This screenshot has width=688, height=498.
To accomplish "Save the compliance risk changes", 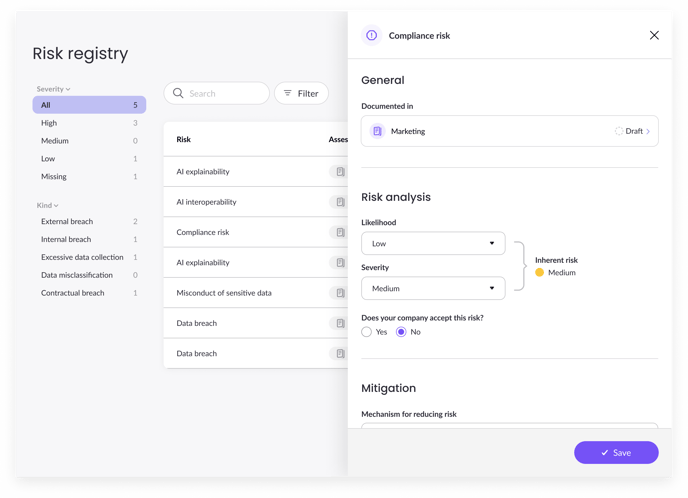I will 616,452.
